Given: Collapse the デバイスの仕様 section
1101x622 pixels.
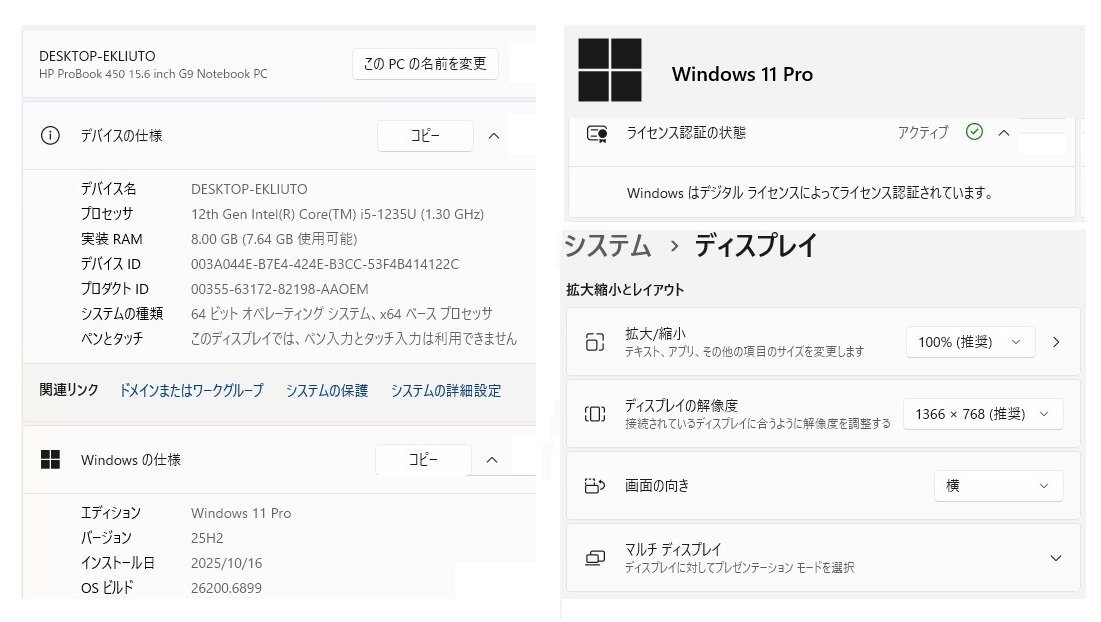Looking at the screenshot, I should coord(494,136).
